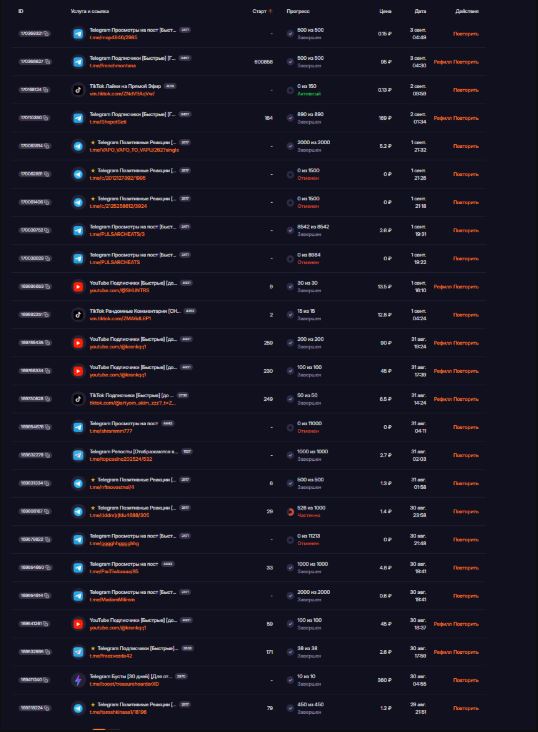Screen dimensions: 538x732
Task: Click TikTok icon of Лайки на Прямой Эфир order
Action: coord(78,90)
